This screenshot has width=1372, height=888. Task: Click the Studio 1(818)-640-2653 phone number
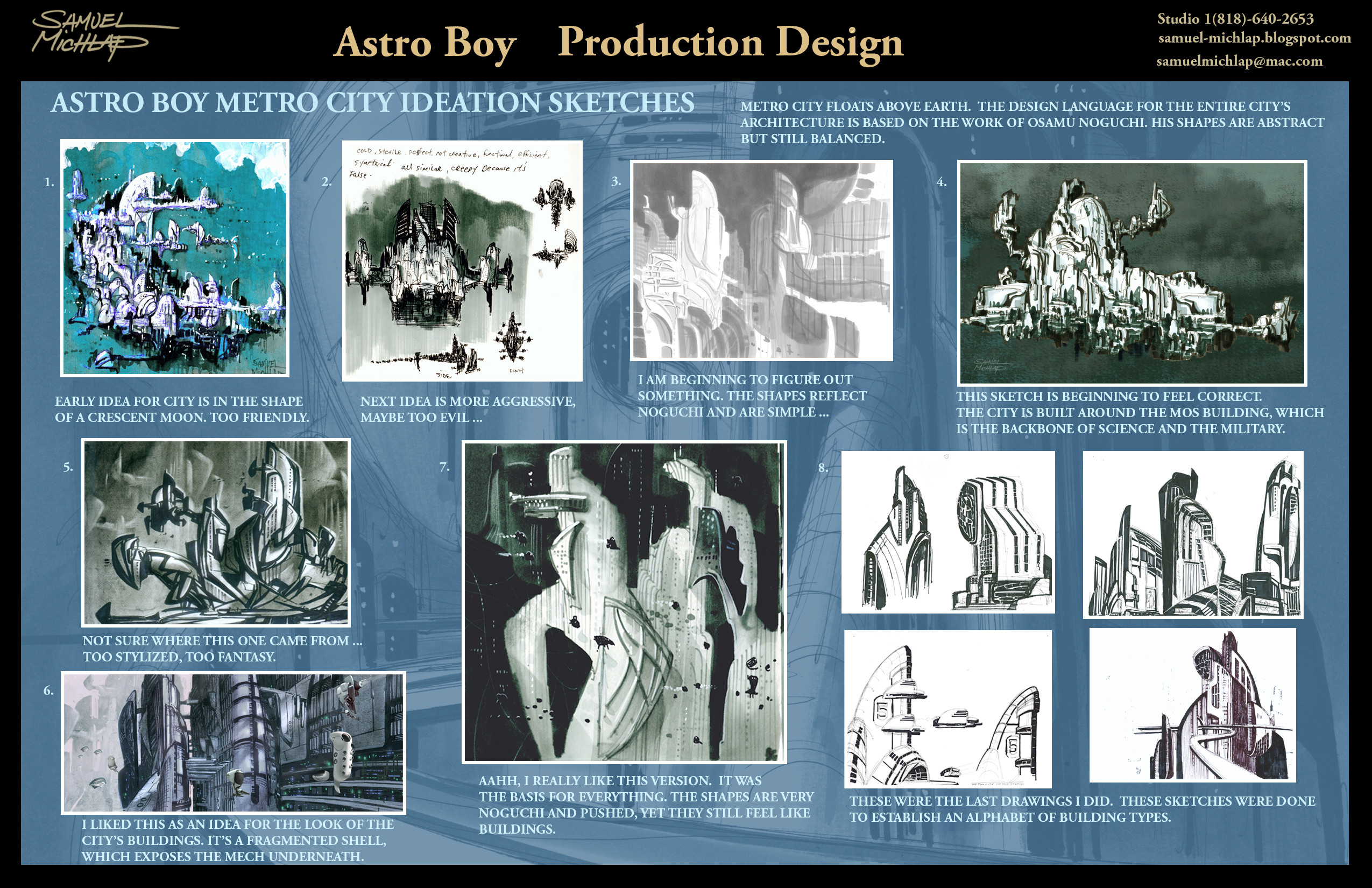click(1235, 19)
